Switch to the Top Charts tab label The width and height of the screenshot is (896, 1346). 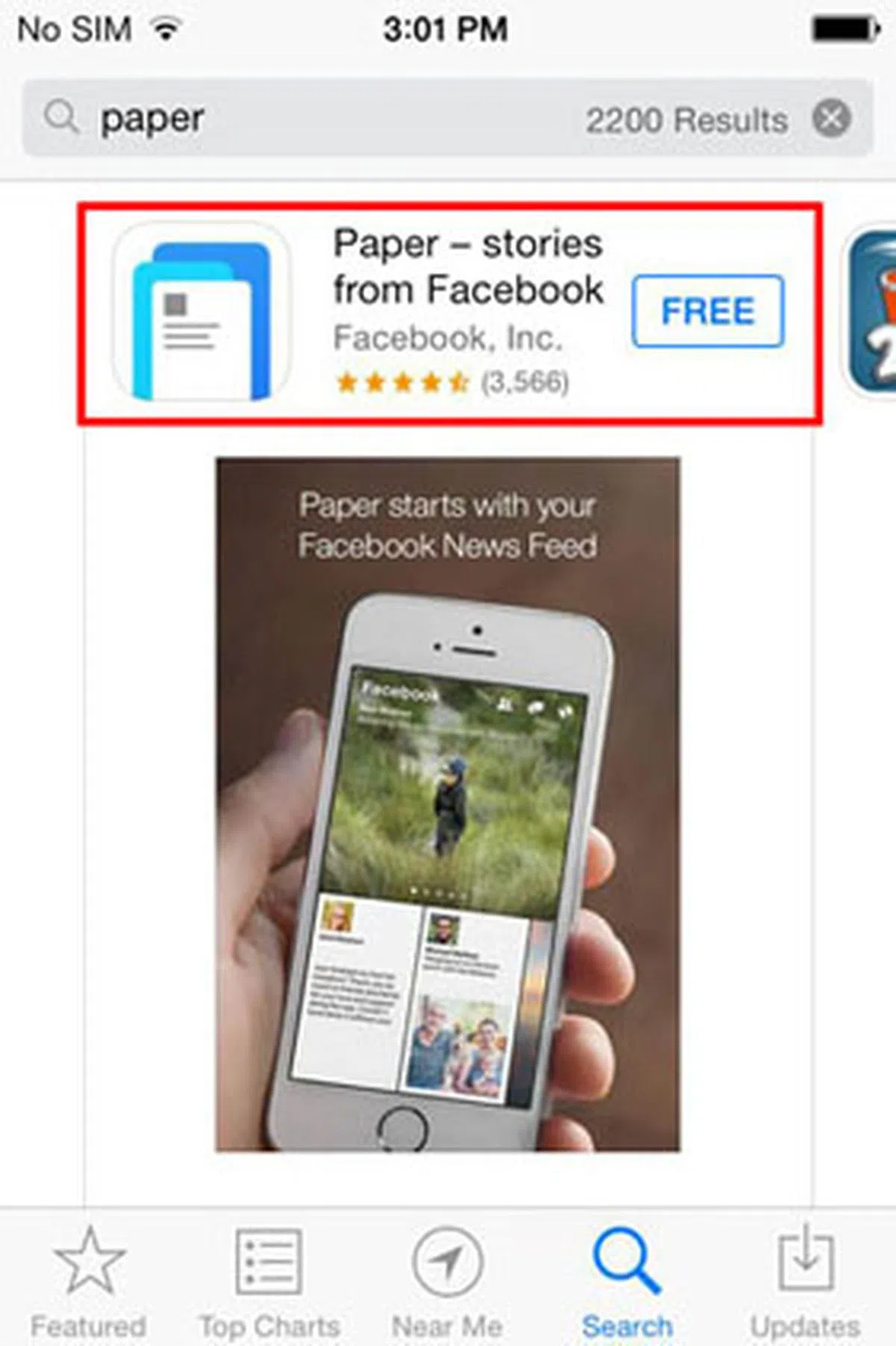(269, 1327)
